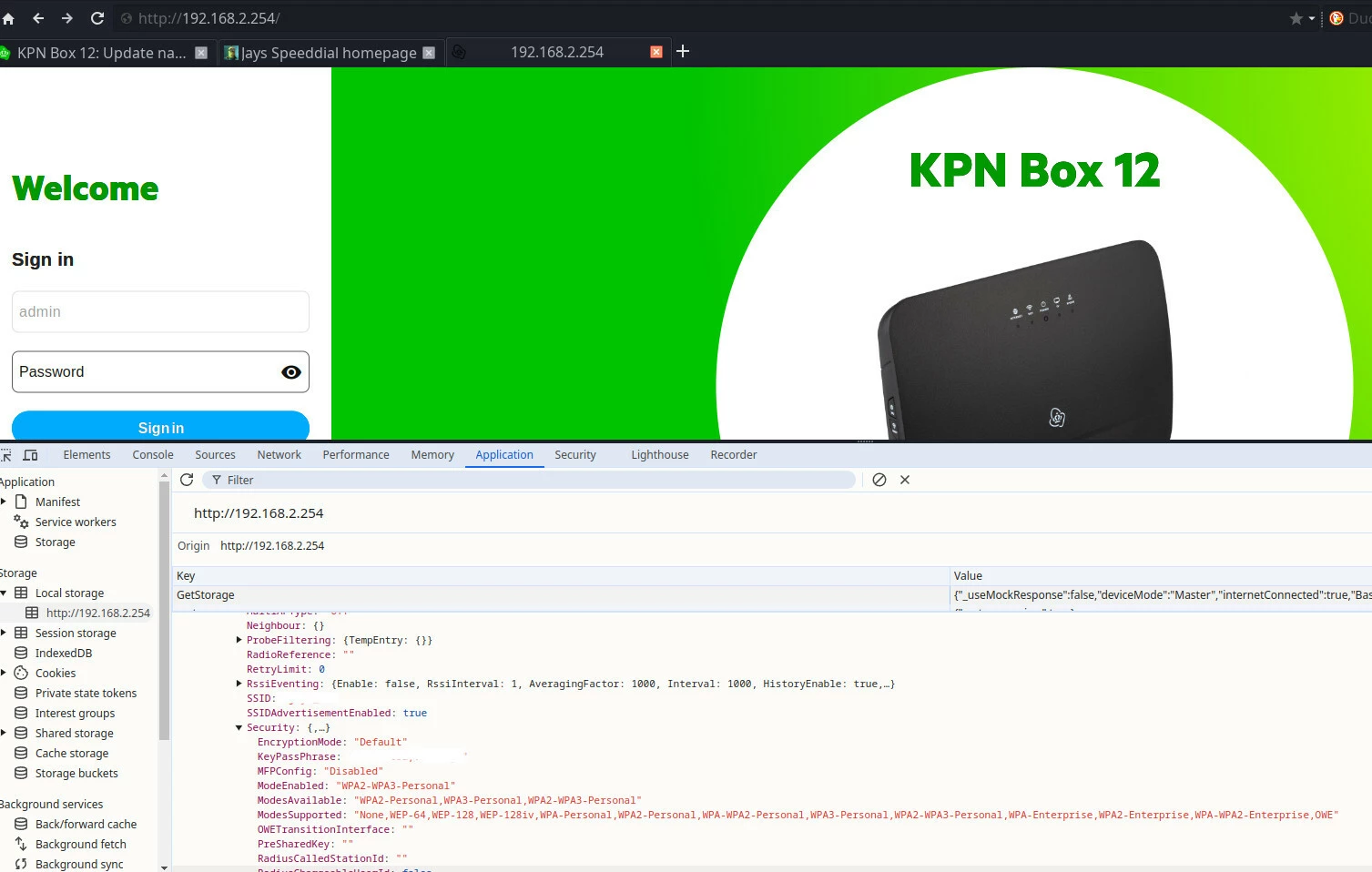The width and height of the screenshot is (1372, 872).
Task: Click the Cookies icon in sidebar
Action: 21,673
